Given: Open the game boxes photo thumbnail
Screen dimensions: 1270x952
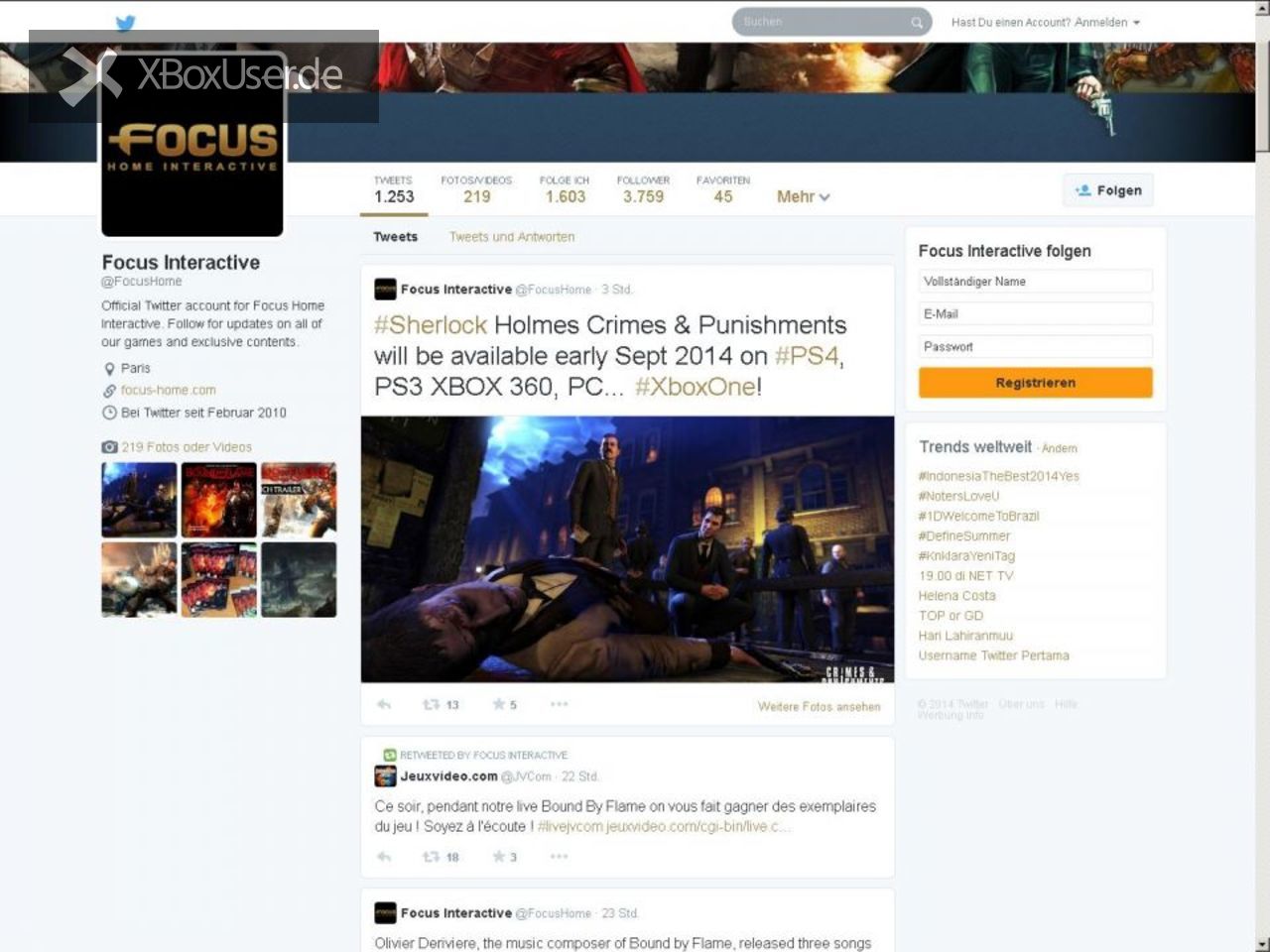Looking at the screenshot, I should click(x=218, y=579).
